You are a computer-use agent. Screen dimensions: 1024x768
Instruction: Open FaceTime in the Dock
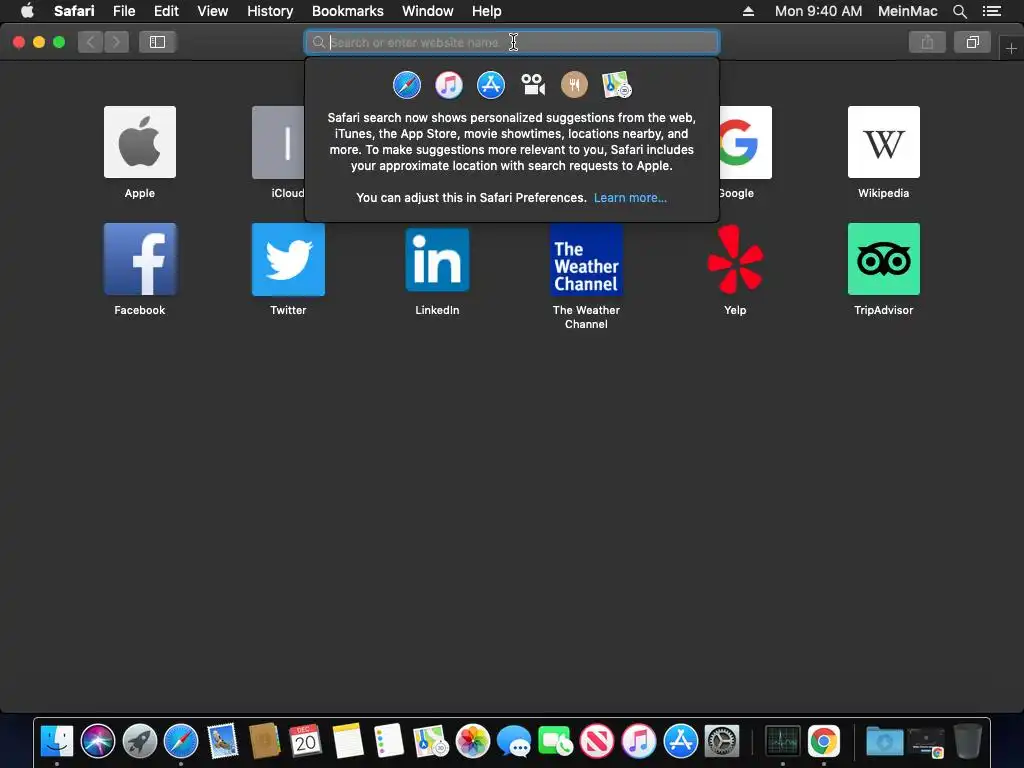pos(555,741)
